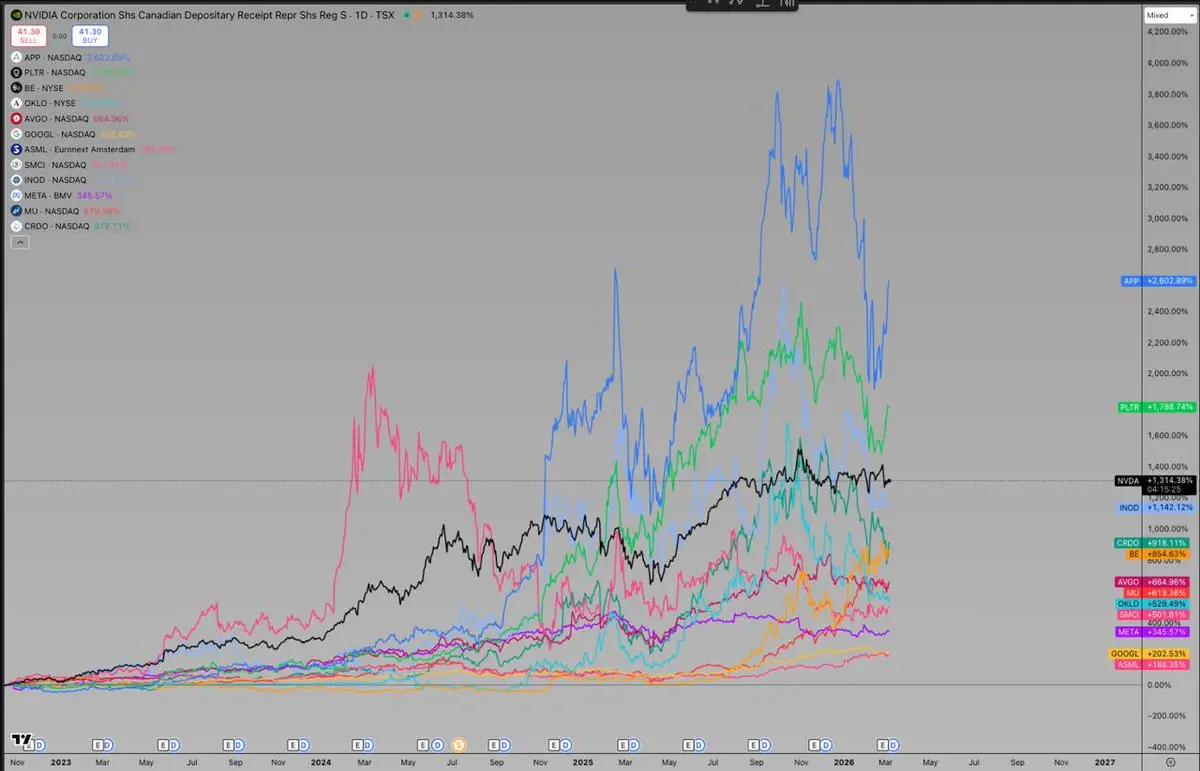Collapse the comparison symbols legend
Viewport: 1200px width, 771px height.
point(20,242)
